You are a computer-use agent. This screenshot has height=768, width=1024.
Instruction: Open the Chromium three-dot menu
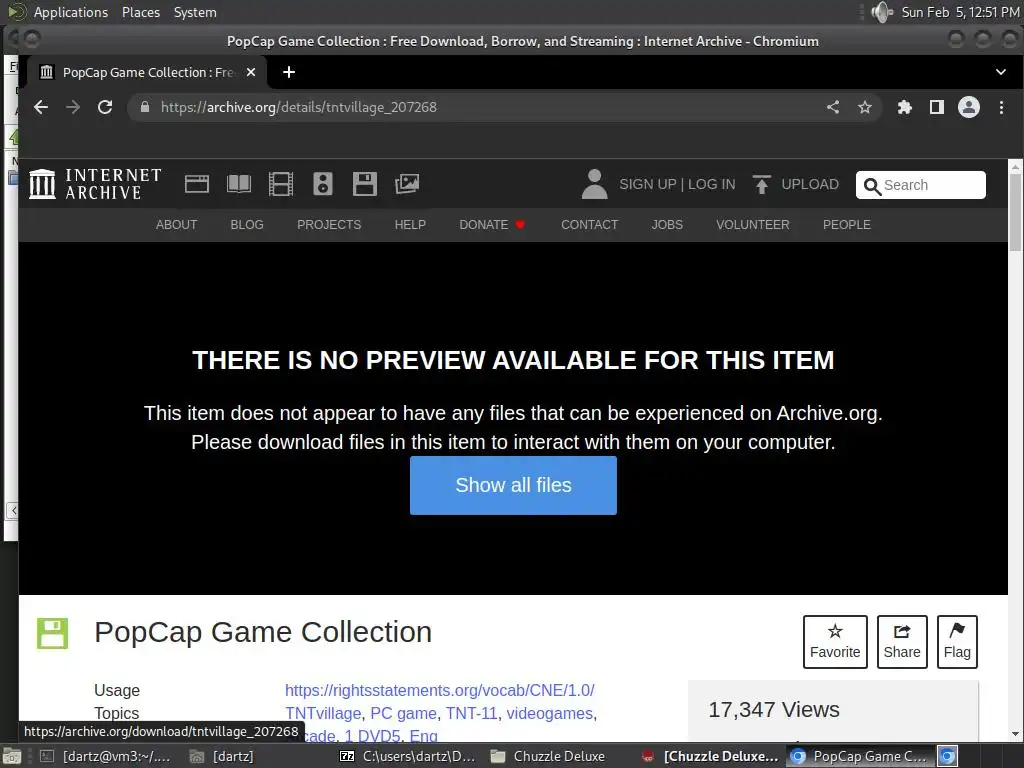click(x=1001, y=107)
